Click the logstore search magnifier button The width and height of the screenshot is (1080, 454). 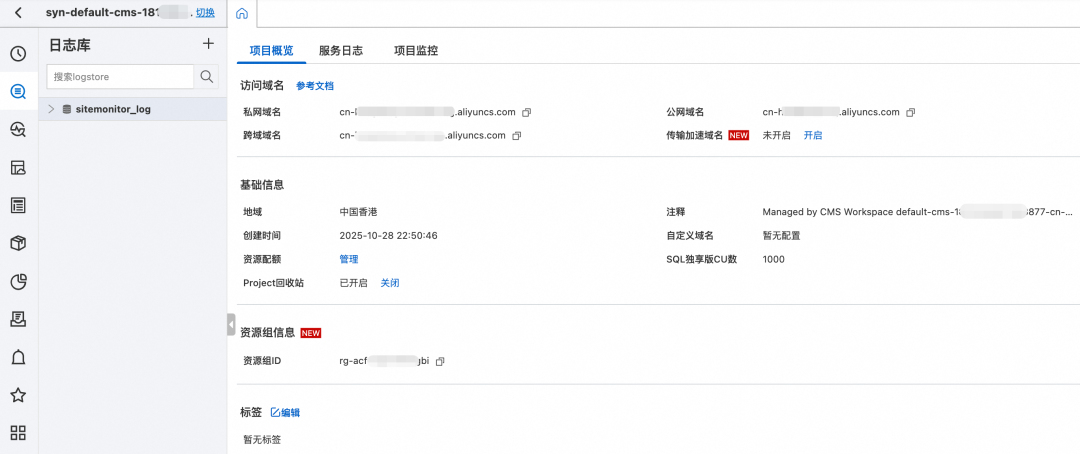point(206,77)
